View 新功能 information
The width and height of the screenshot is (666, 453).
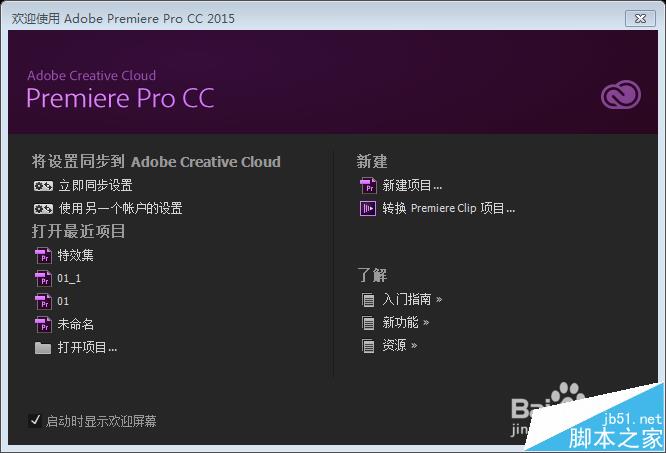(406, 323)
